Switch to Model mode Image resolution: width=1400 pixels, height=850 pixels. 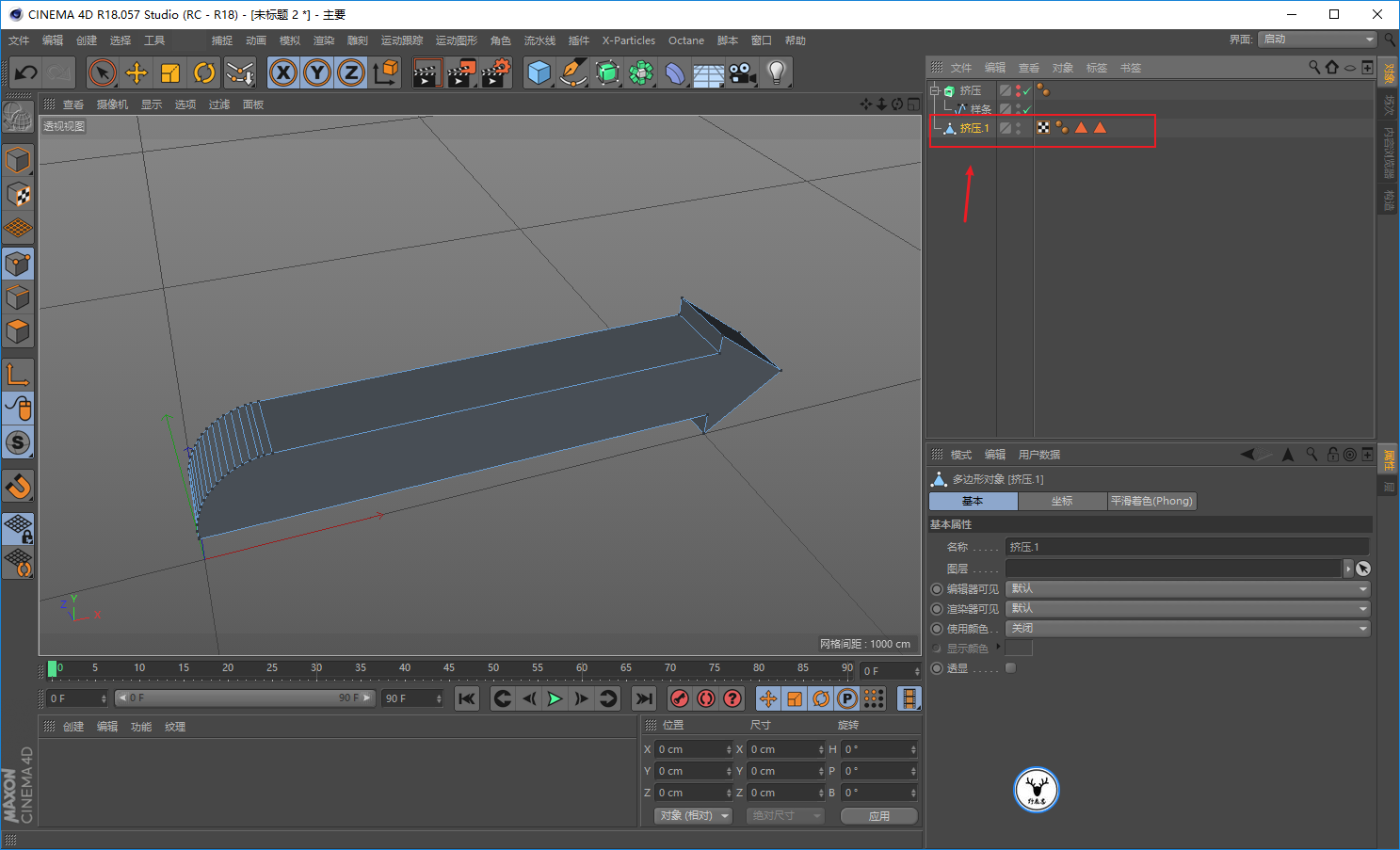18,160
